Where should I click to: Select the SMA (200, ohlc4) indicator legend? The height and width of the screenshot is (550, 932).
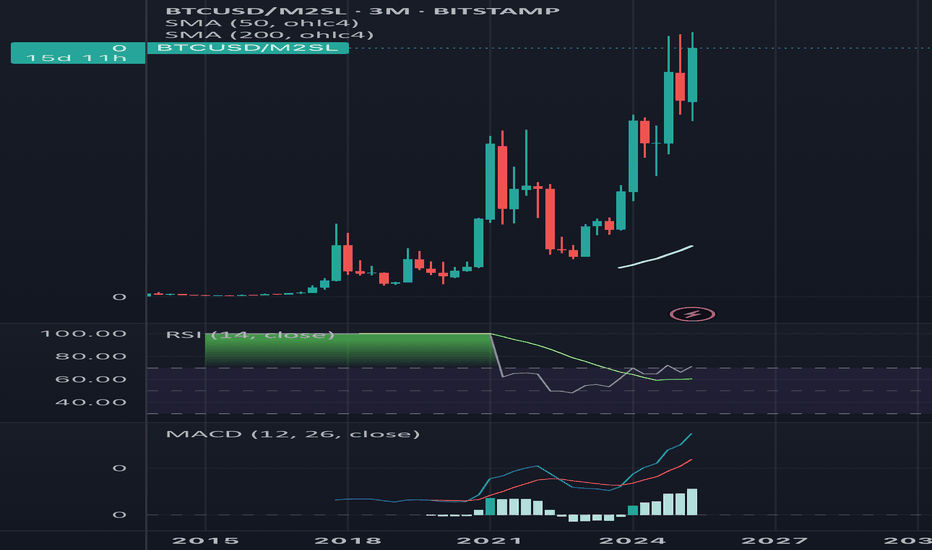269,35
